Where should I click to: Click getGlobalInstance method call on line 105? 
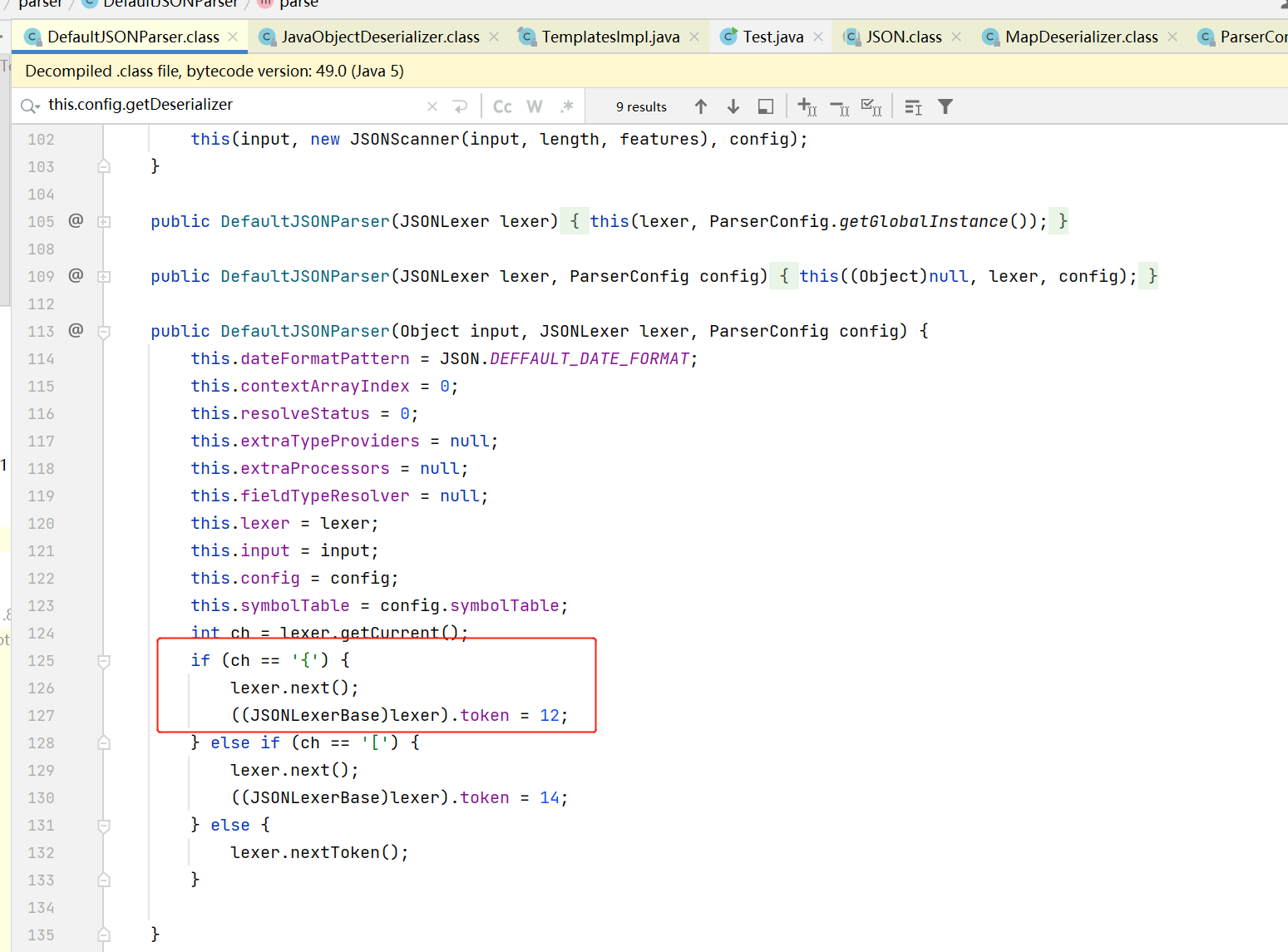(924, 221)
